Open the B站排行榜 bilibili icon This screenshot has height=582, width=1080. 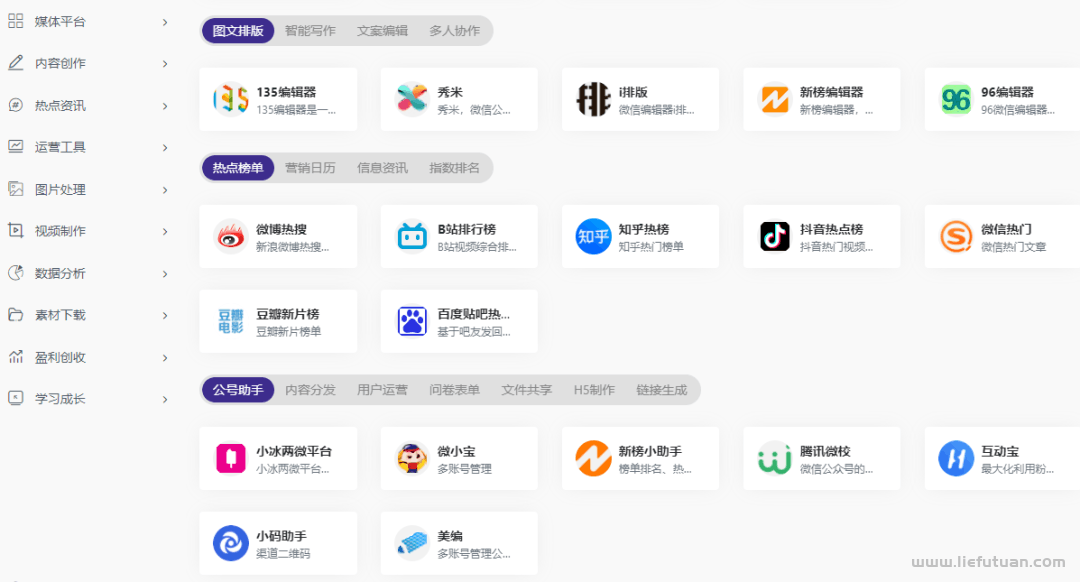coord(412,236)
